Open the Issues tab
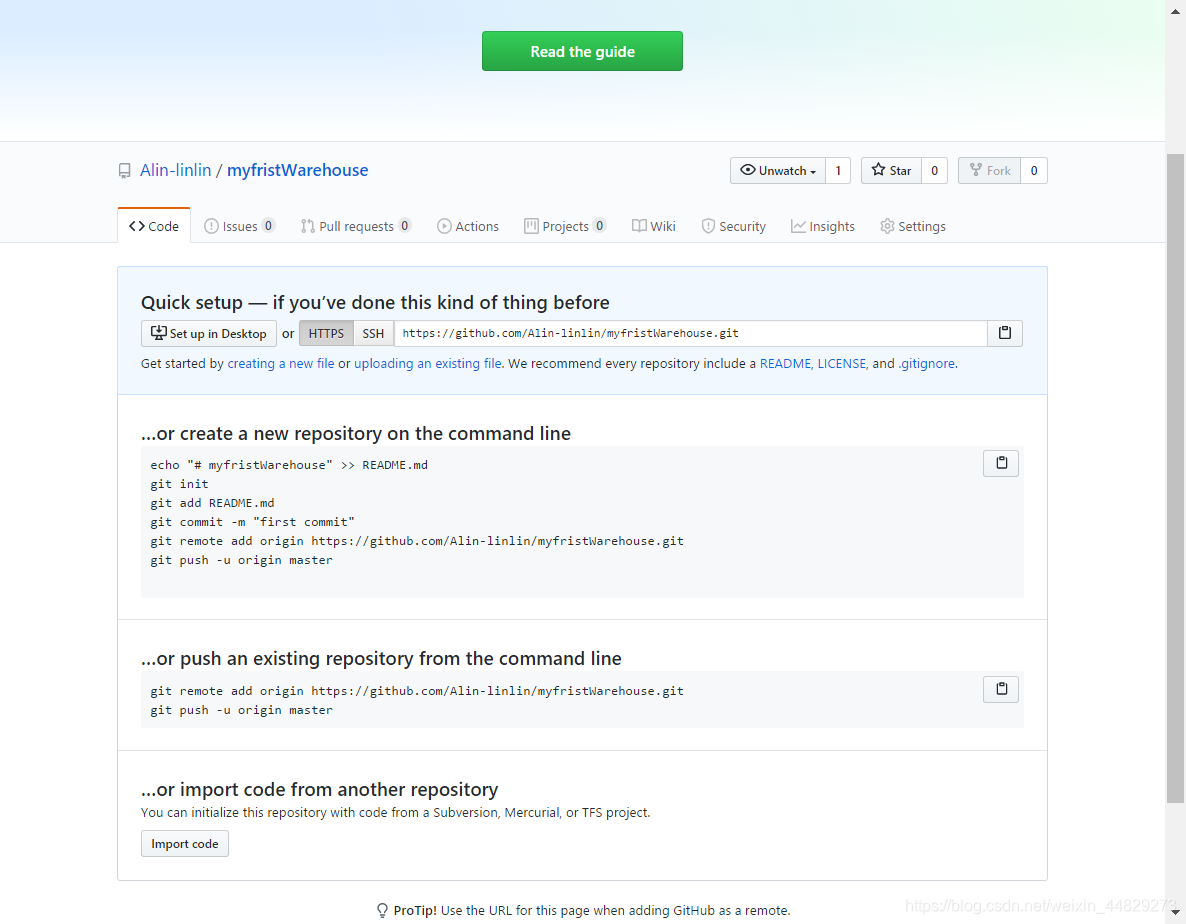The image size is (1186, 924). 239,226
